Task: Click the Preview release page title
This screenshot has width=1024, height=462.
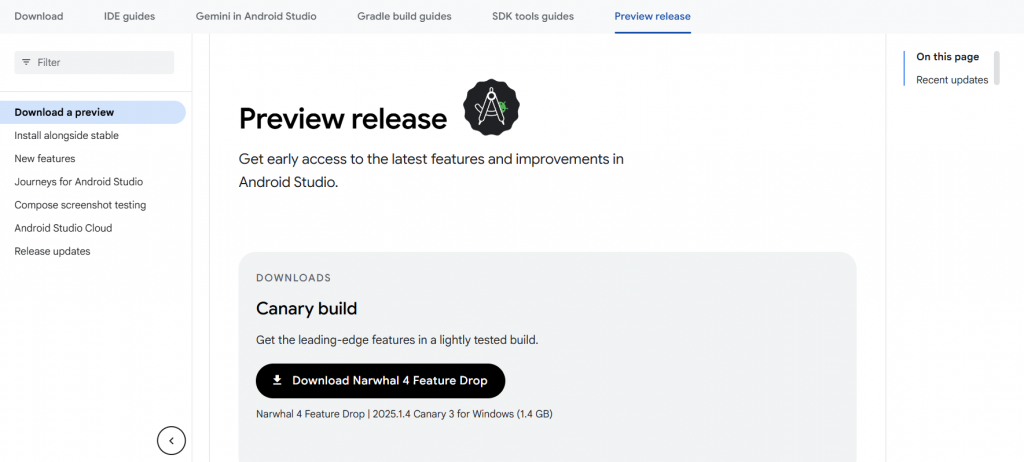Action: pyautogui.click(x=343, y=119)
